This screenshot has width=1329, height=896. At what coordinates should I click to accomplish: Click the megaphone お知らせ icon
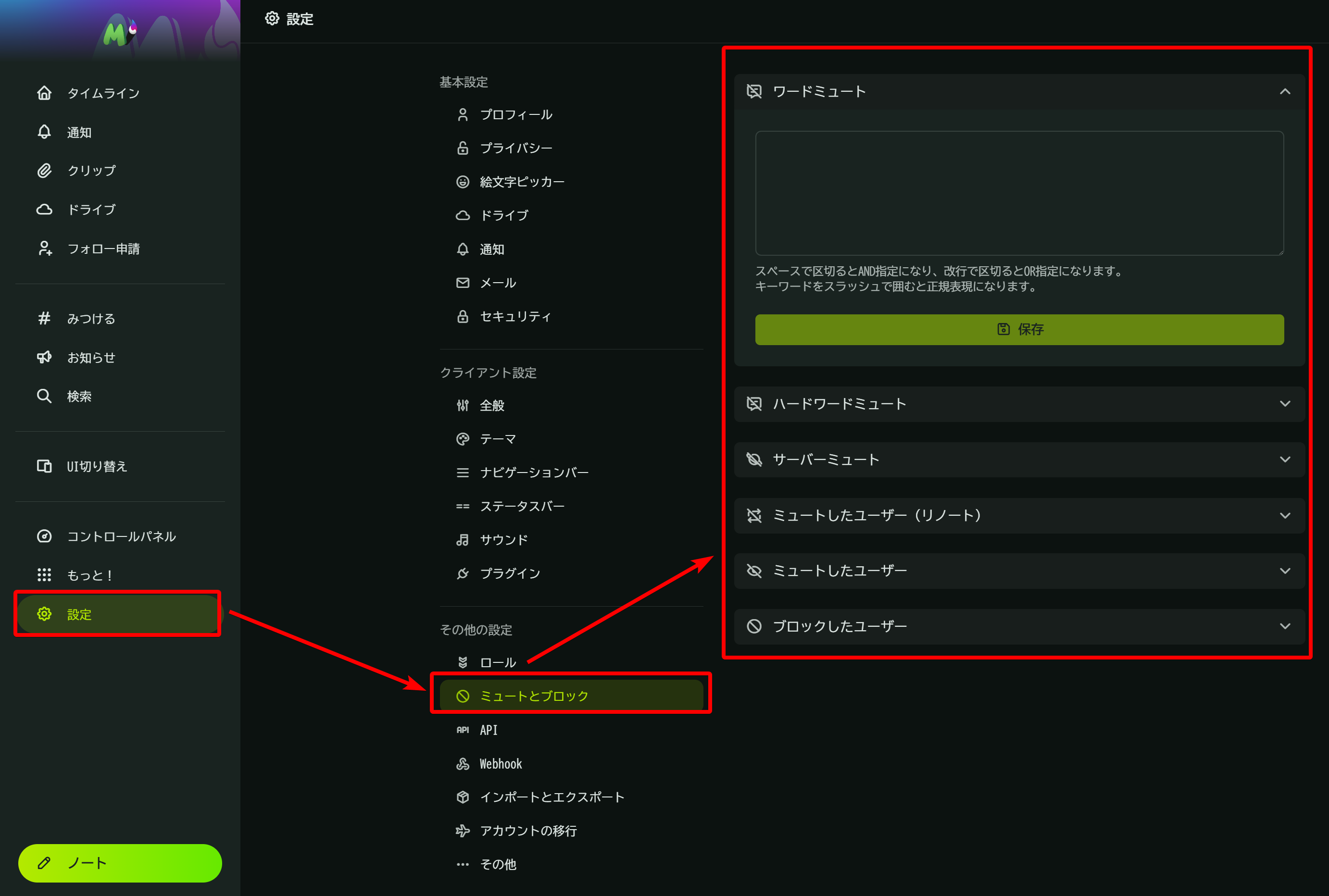[x=44, y=357]
